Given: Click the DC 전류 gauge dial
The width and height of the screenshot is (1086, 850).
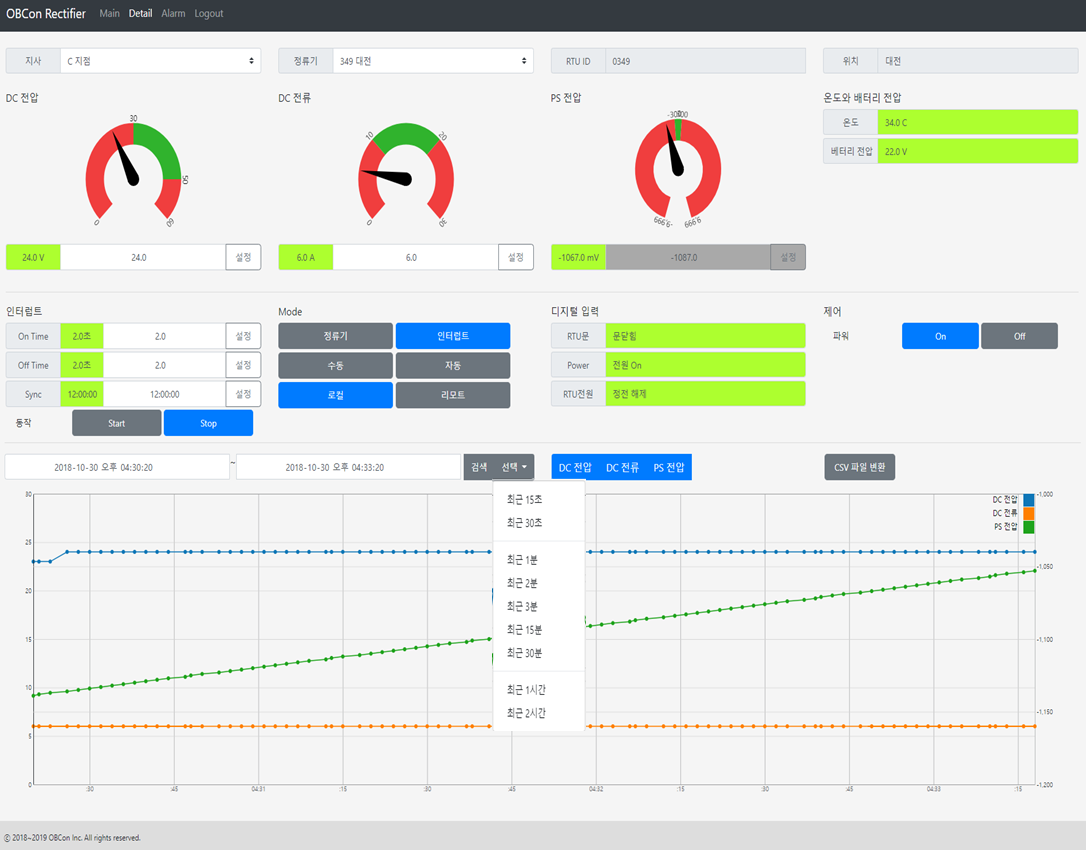Looking at the screenshot, I should tap(406, 173).
